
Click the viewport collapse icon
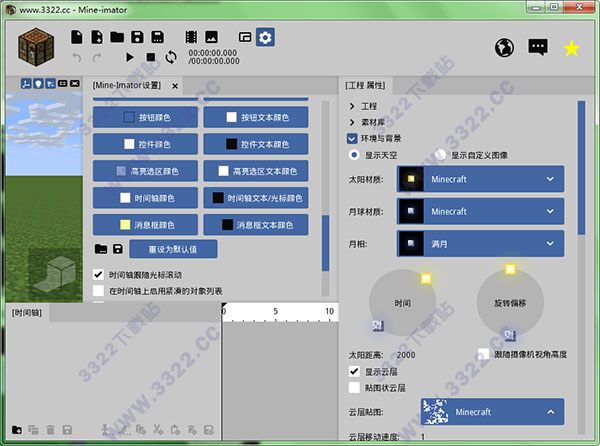75,83
